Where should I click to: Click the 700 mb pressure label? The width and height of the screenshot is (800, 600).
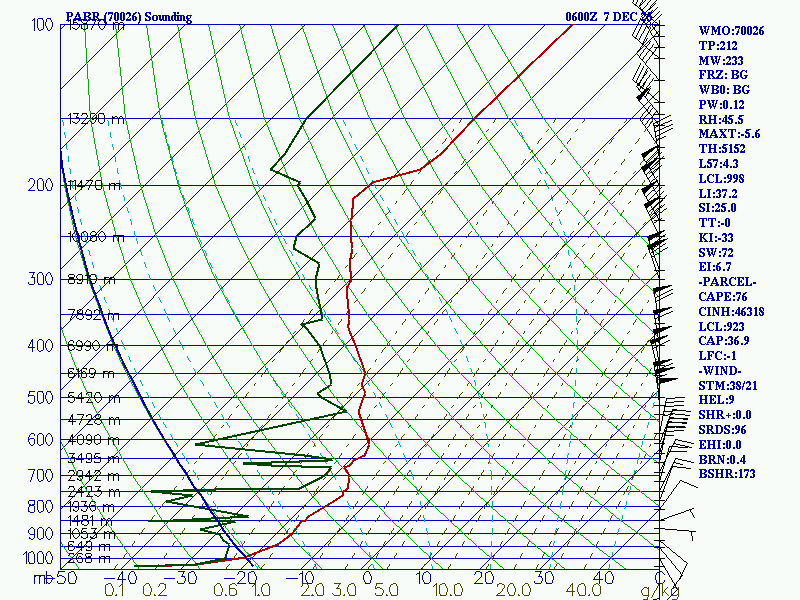(x=40, y=476)
